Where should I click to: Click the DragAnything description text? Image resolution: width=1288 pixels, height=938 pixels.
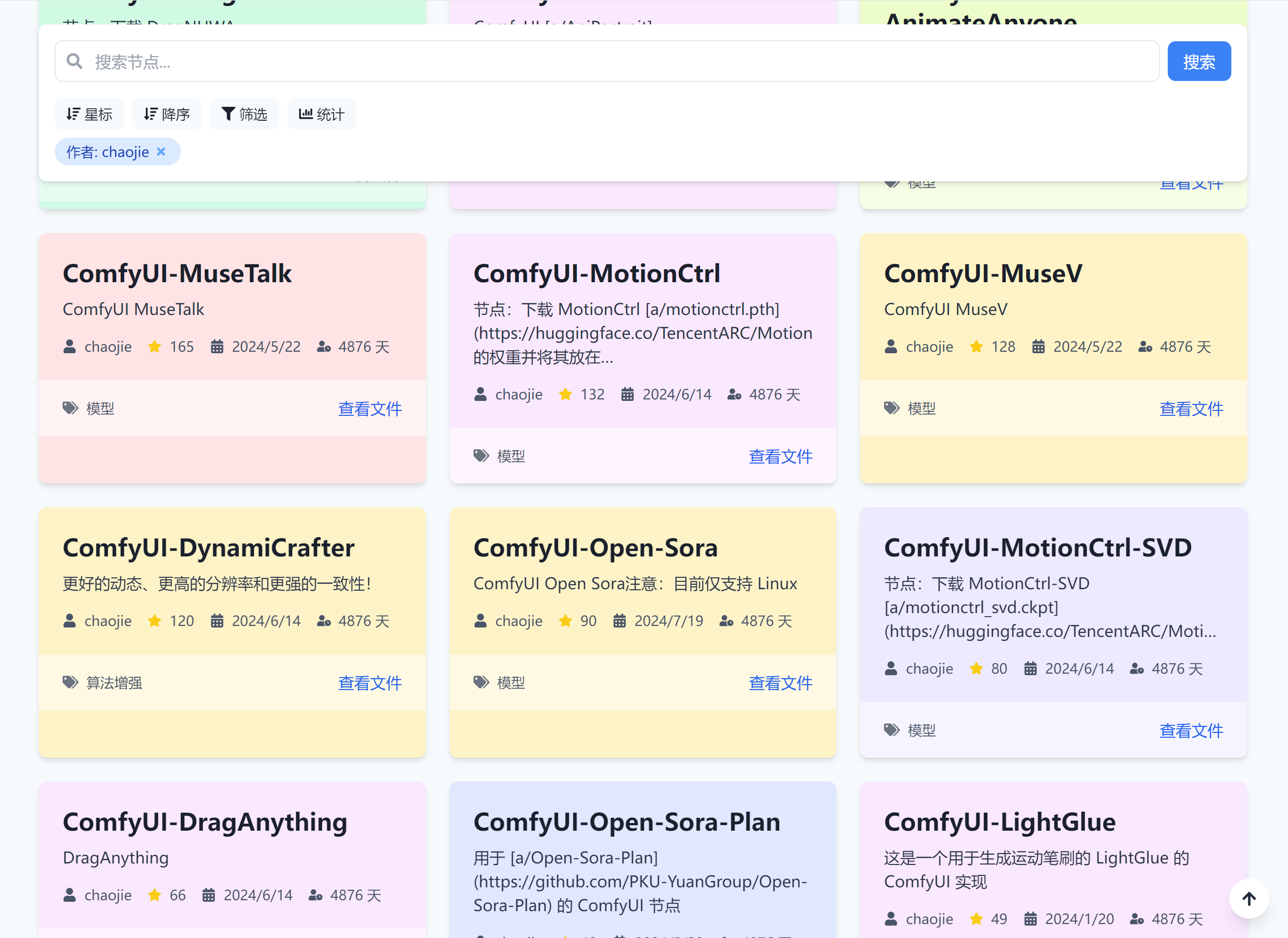116,858
